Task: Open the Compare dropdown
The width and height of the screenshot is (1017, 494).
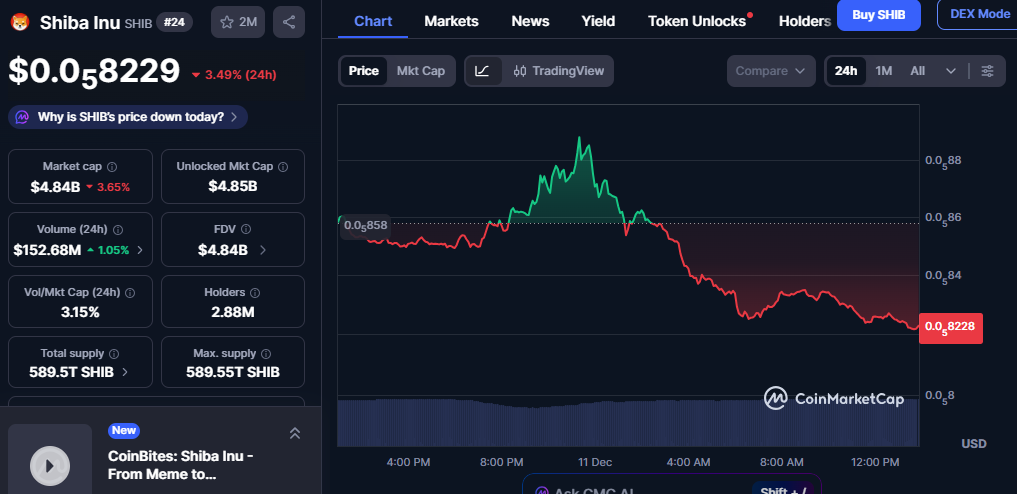Action: pos(770,71)
